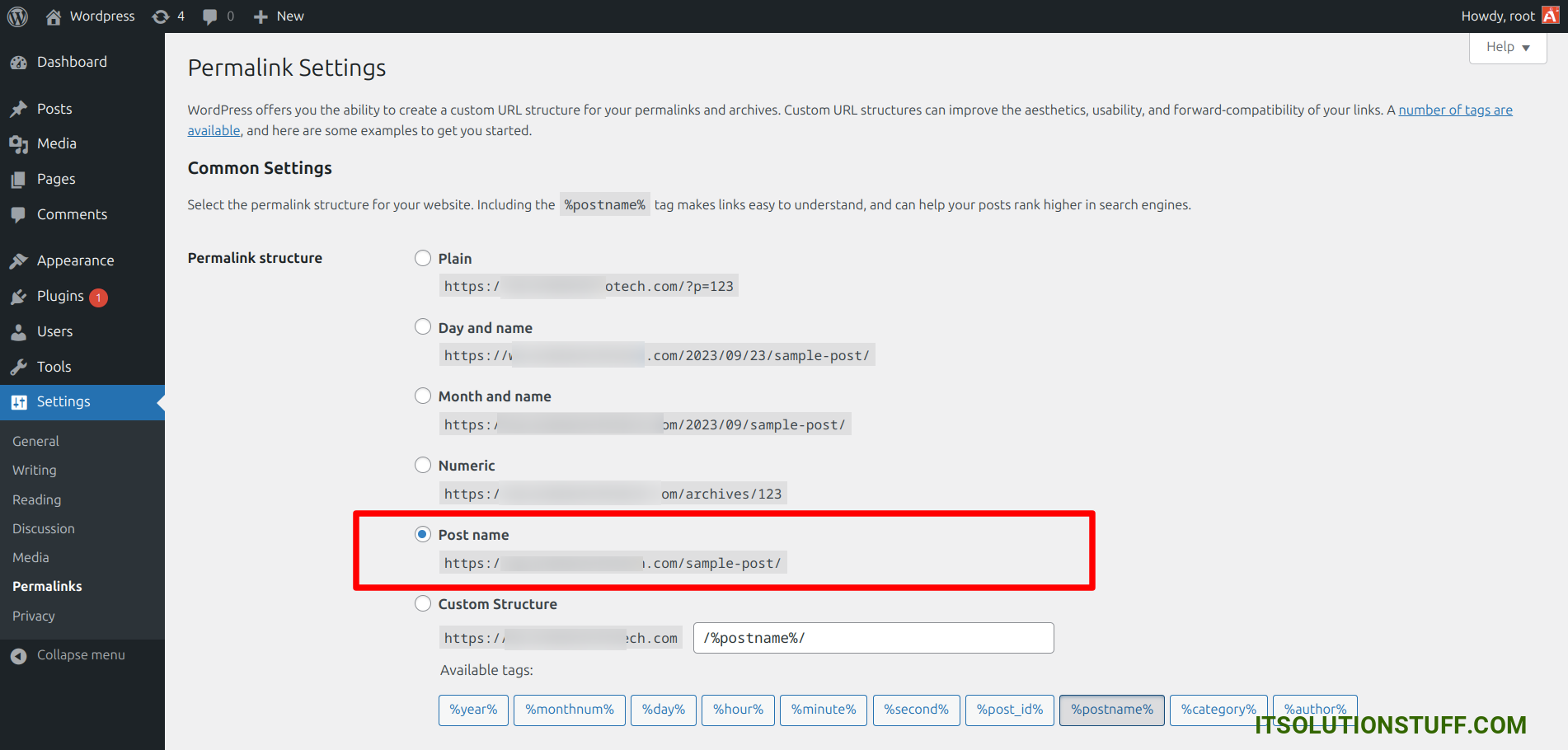Click the Dashboard gauge icon
The height and width of the screenshot is (750, 1568).
pos(18,63)
